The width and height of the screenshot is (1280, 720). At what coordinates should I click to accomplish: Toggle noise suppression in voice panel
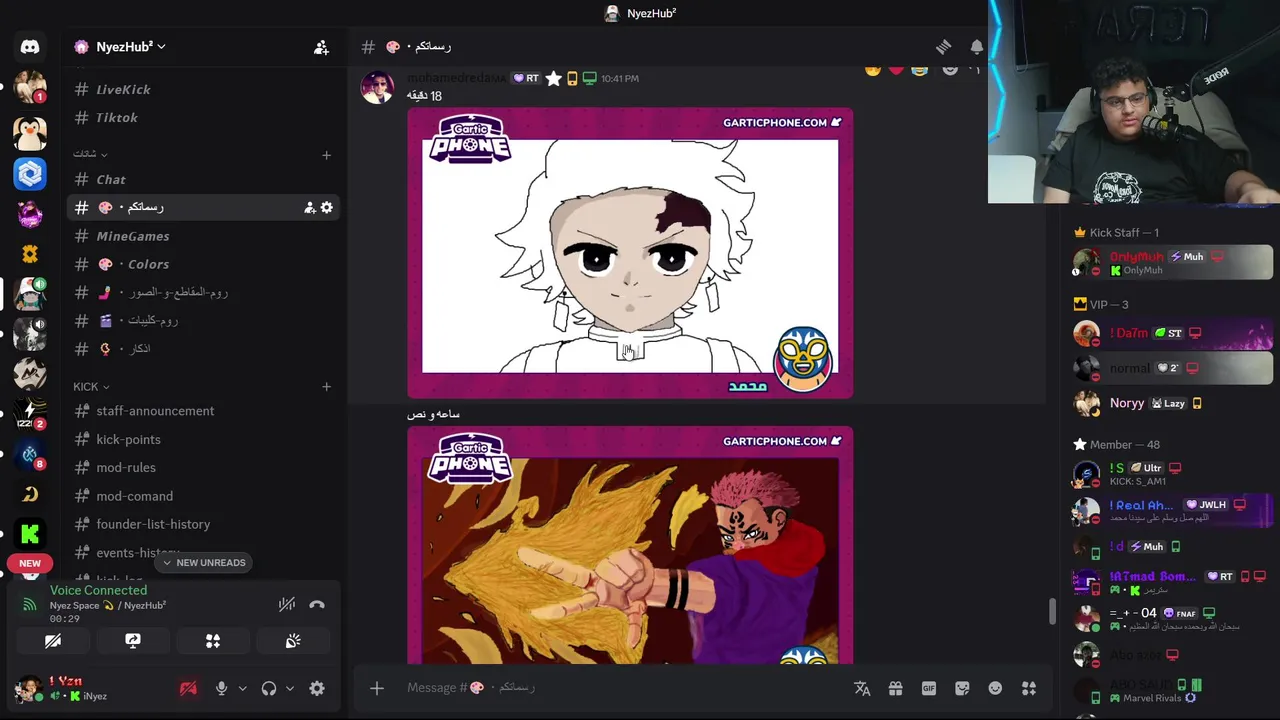[287, 604]
